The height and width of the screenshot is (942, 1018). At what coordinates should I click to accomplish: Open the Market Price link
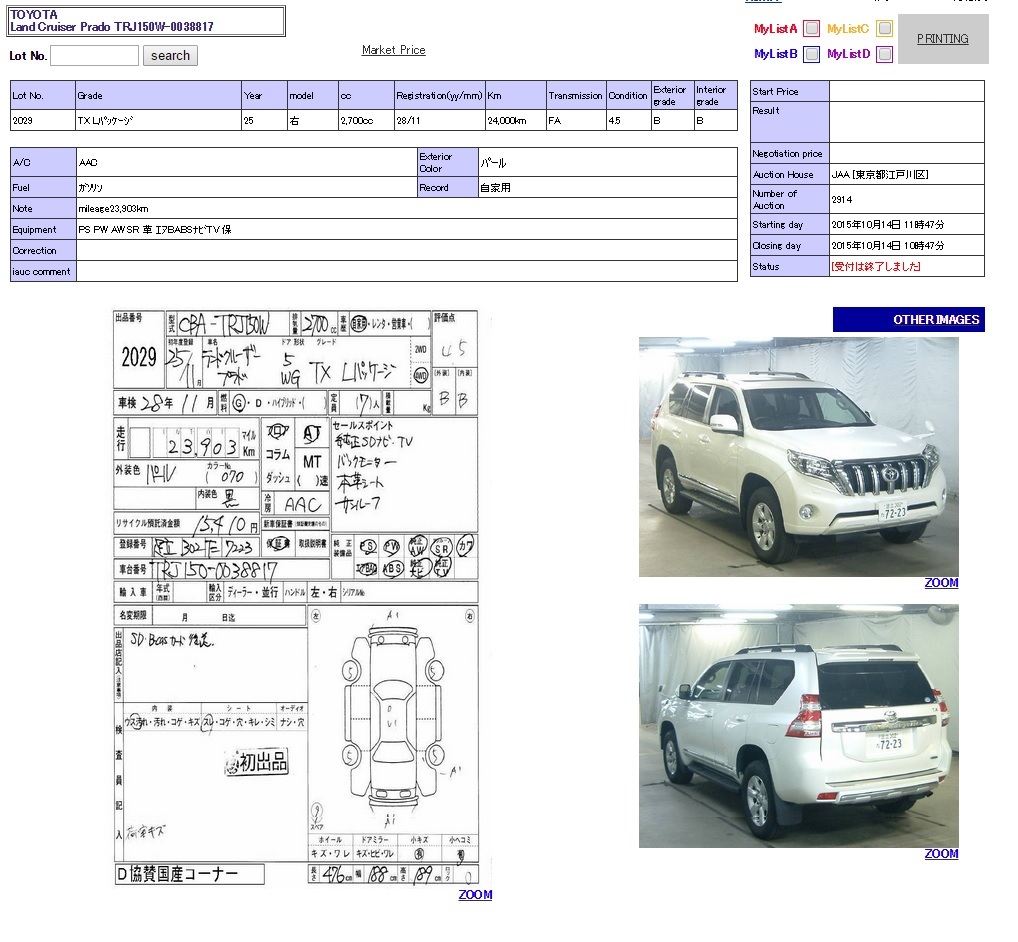pyautogui.click(x=393, y=50)
